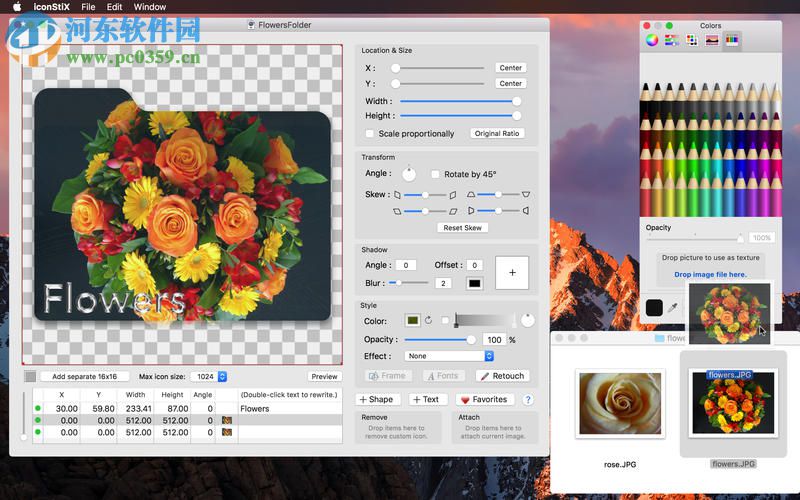Click the black shadow color swatch

[475, 283]
